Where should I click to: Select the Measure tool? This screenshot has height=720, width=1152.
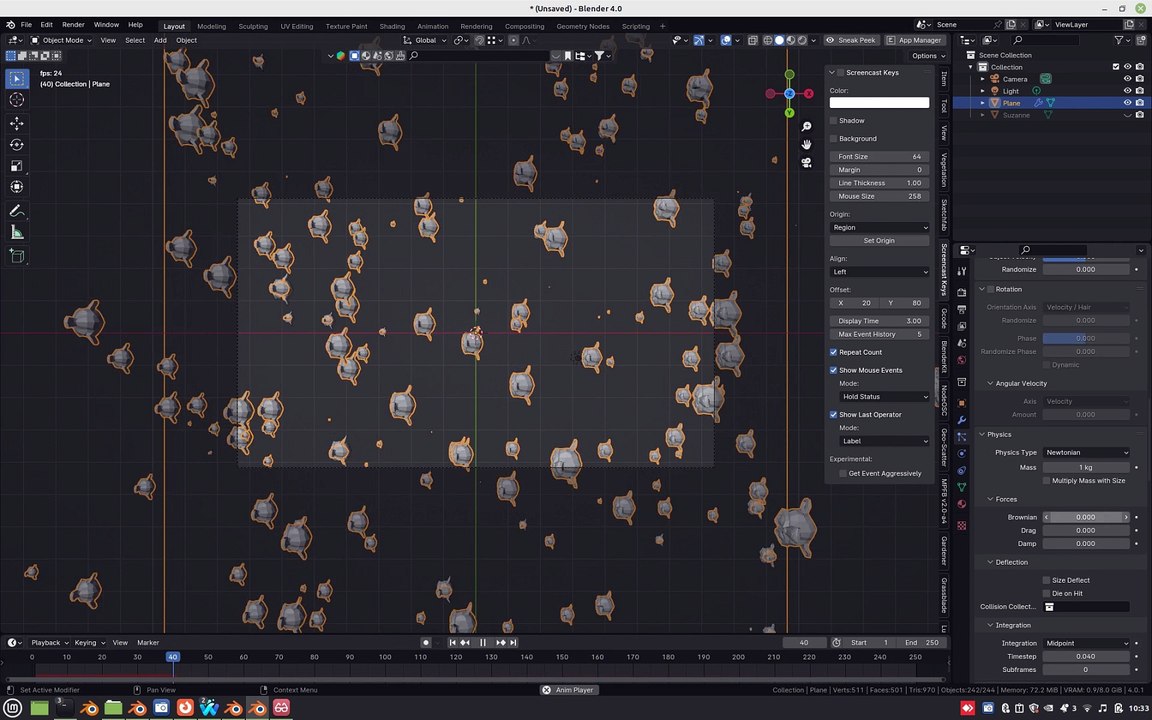[x=17, y=233]
